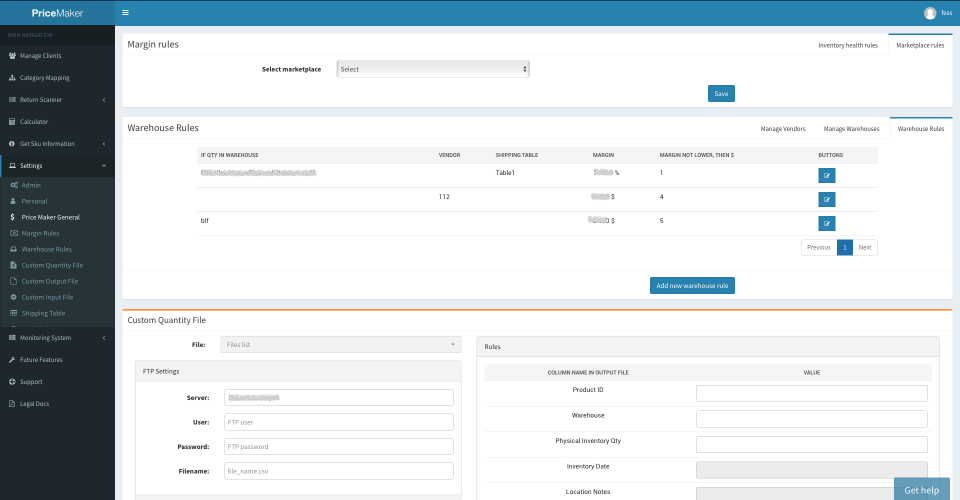
Task: Click the Admin gears icon
Action: click(x=14, y=185)
